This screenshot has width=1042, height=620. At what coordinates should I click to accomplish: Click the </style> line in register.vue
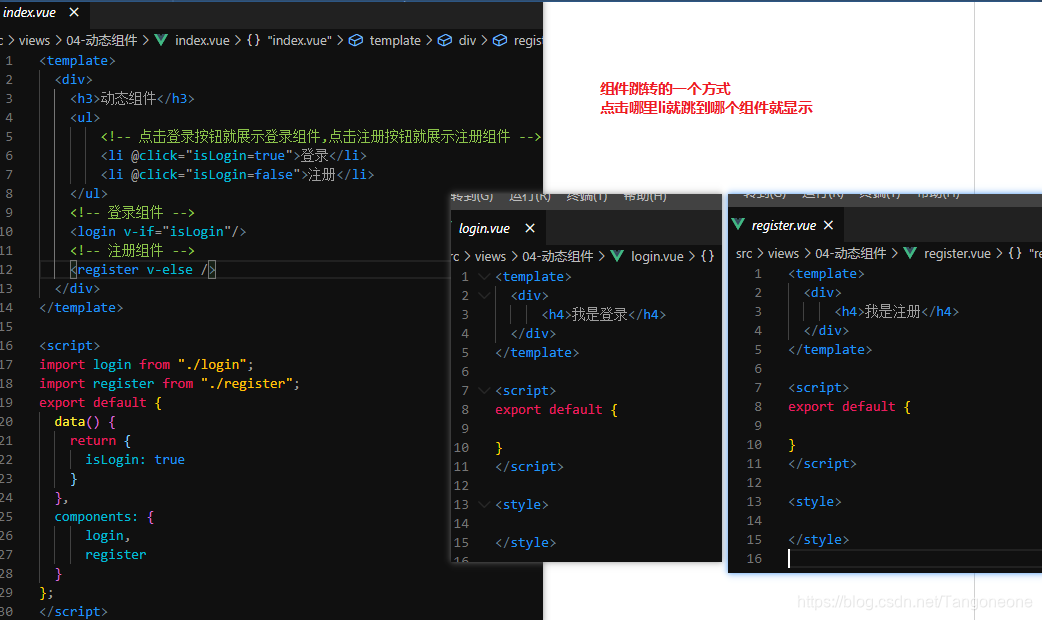pyautogui.click(x=819, y=540)
